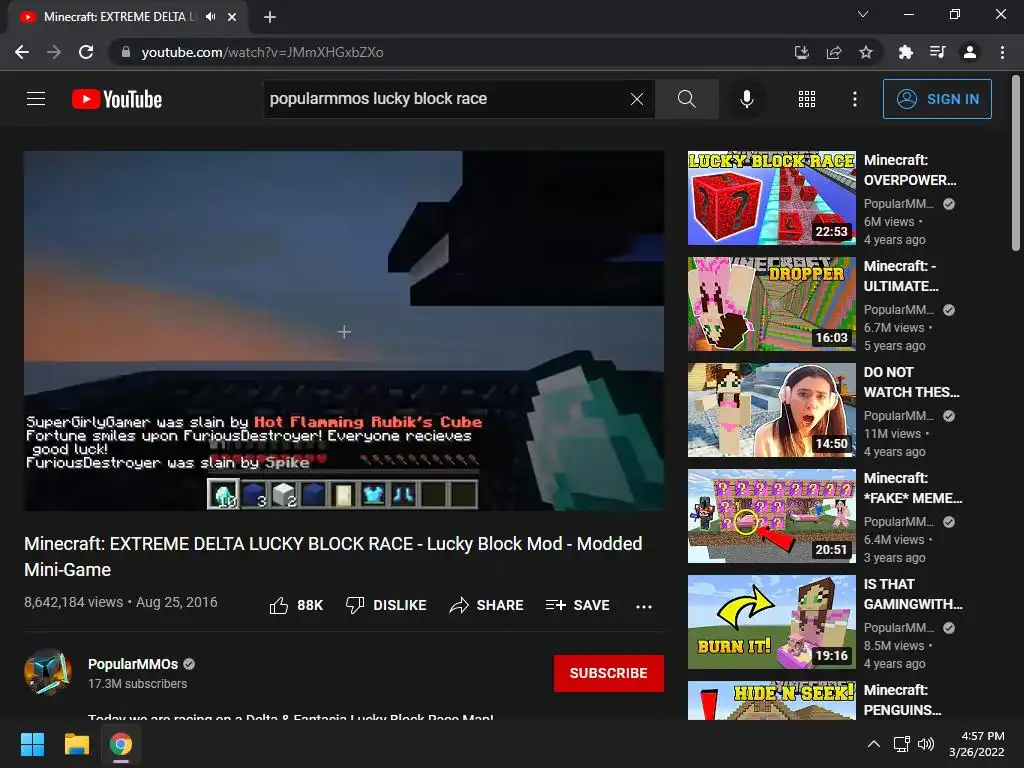Open the Minecraft: PENGUINS... title
The image size is (1024, 768).
tap(903, 699)
